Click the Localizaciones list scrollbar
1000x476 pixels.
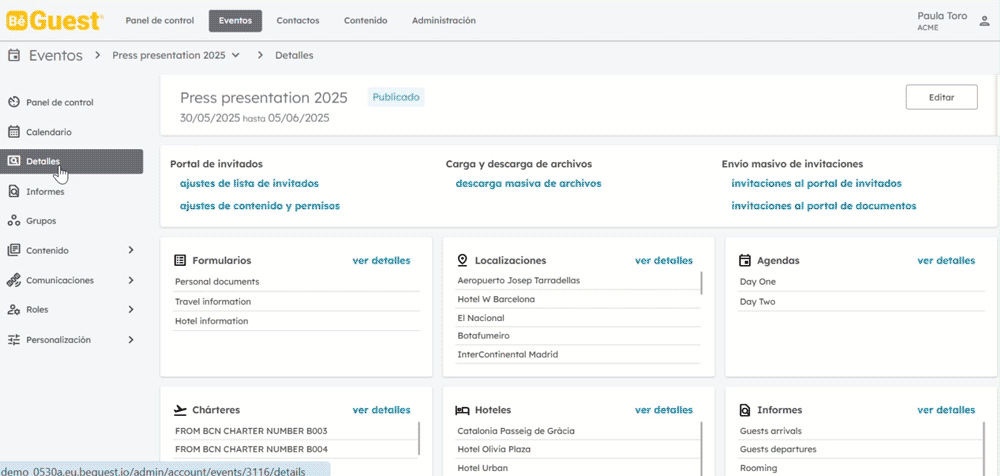pos(702,283)
